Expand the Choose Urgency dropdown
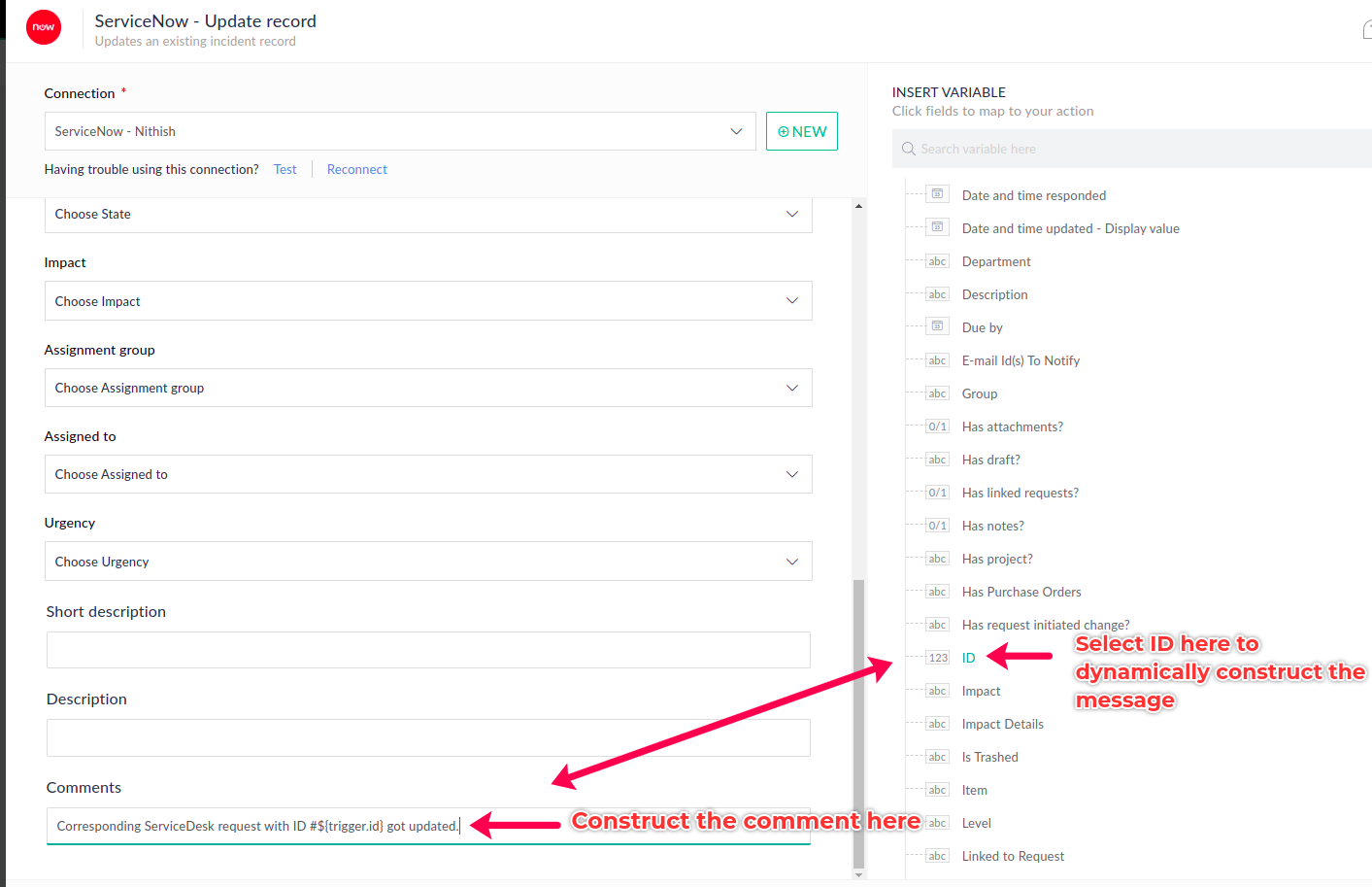Viewport: 1372px width, 887px height. pyautogui.click(x=428, y=562)
